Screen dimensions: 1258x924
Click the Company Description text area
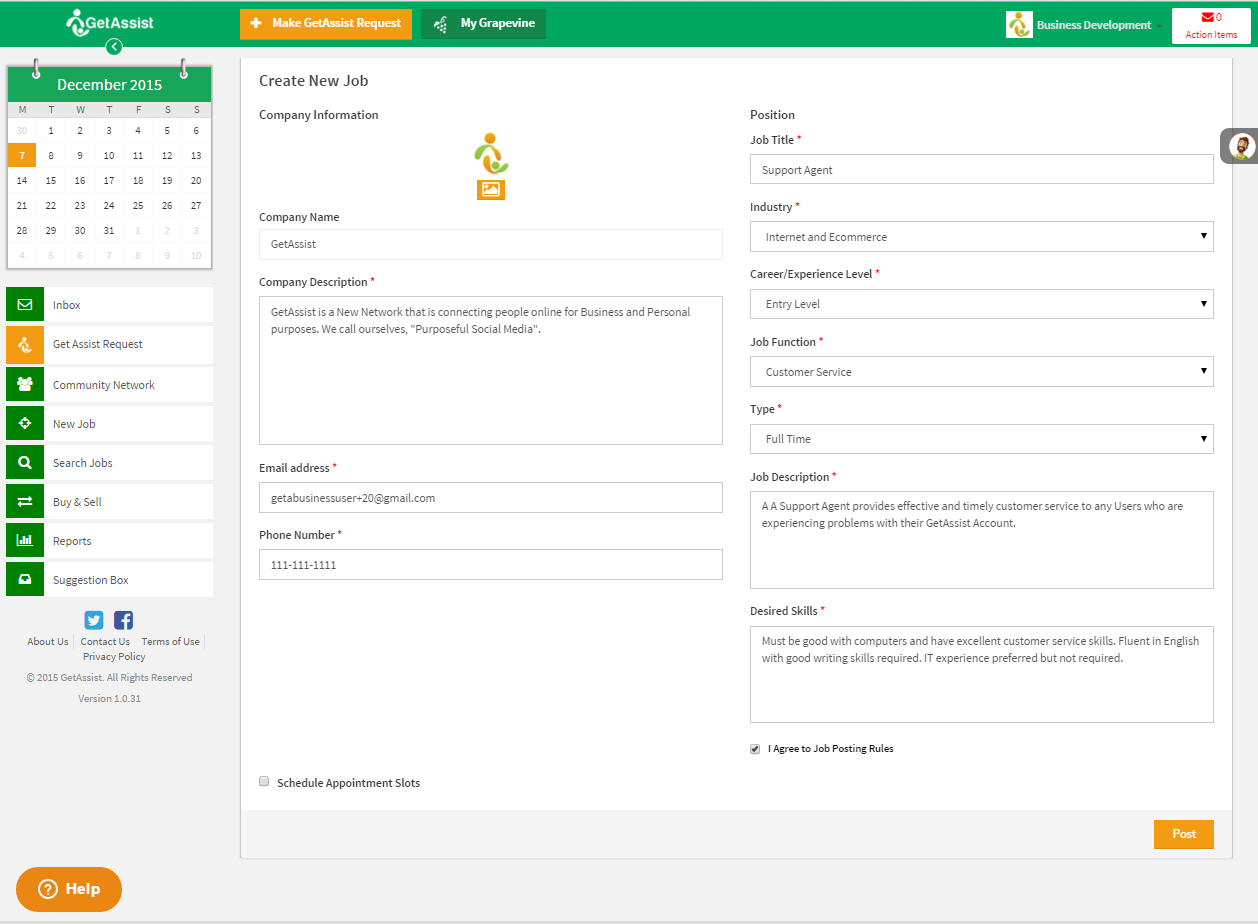pyautogui.click(x=491, y=370)
